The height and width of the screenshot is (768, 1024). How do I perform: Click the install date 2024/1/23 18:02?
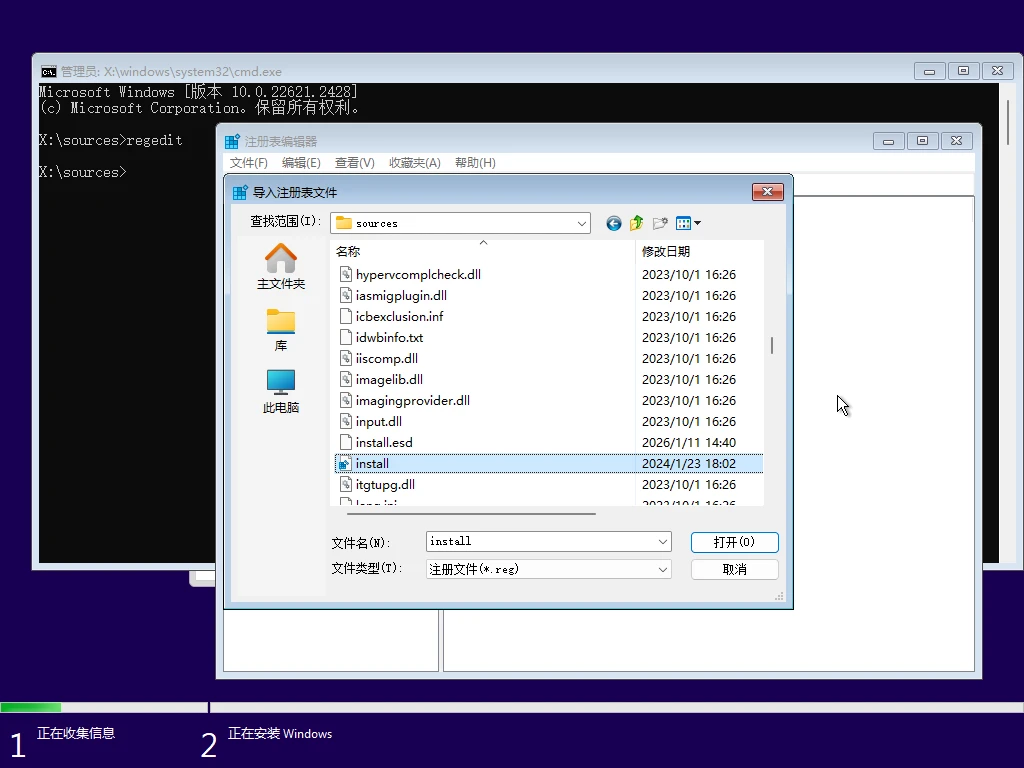coord(689,464)
